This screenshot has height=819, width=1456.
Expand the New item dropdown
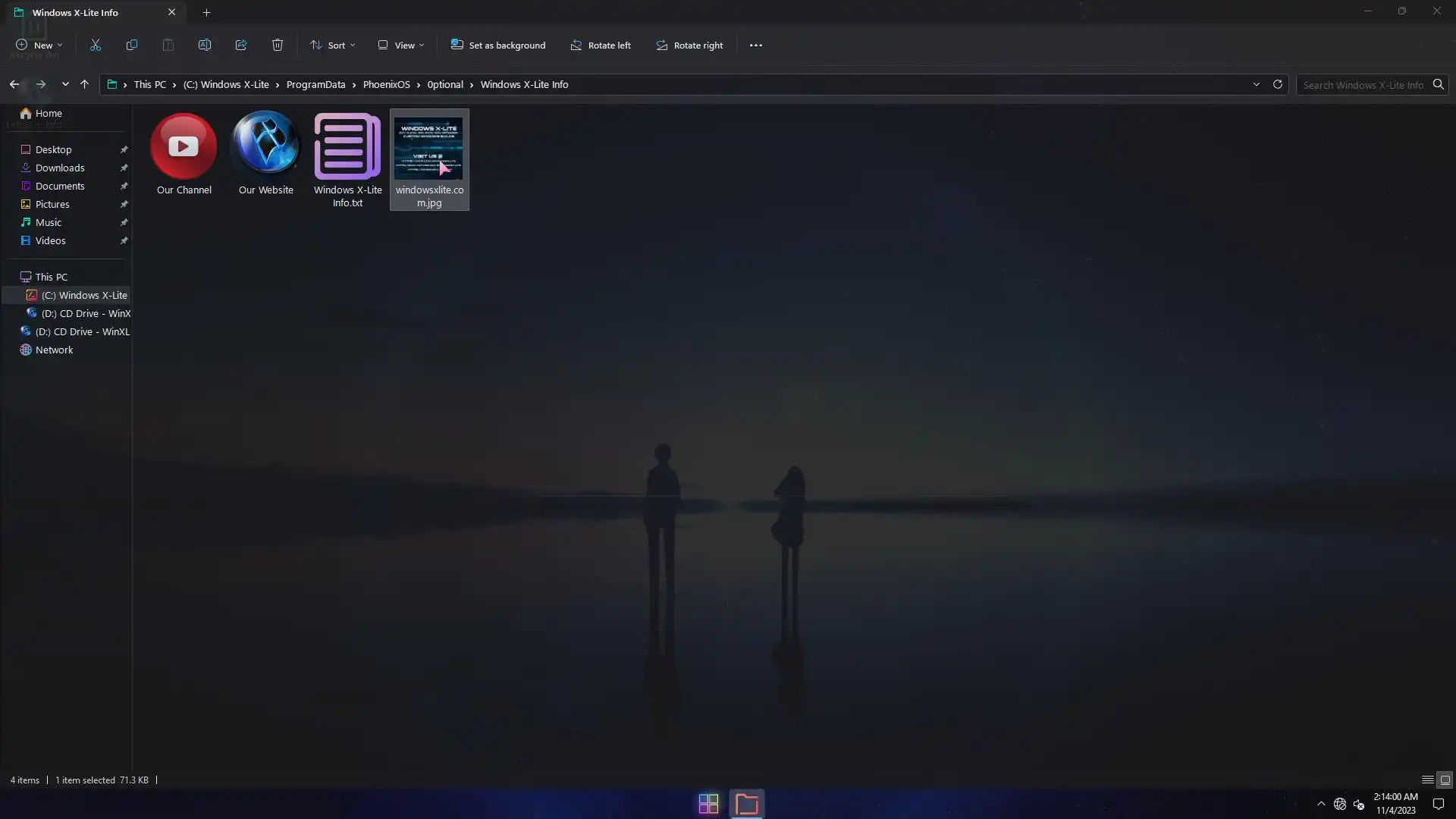39,45
